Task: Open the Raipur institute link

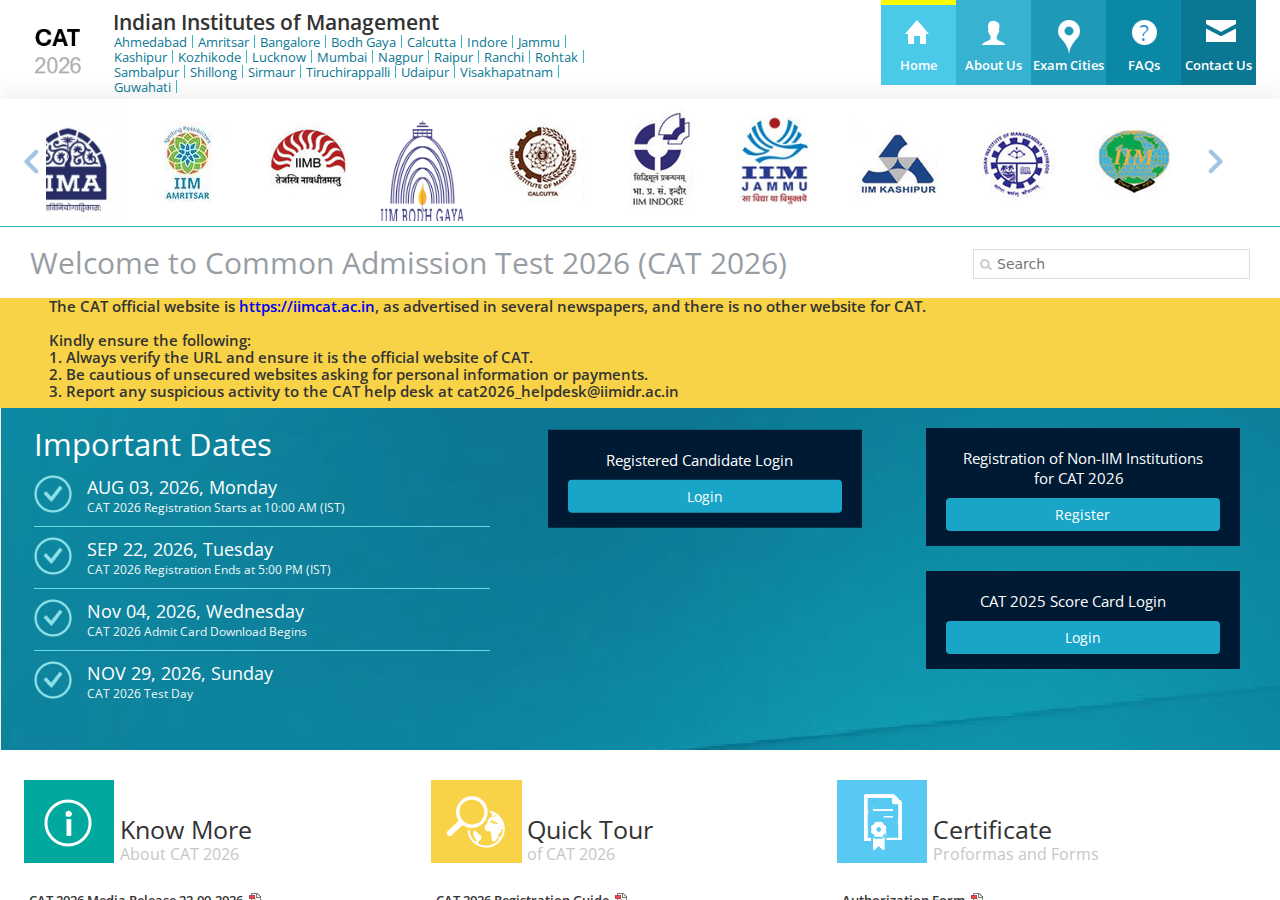Action: pos(454,57)
